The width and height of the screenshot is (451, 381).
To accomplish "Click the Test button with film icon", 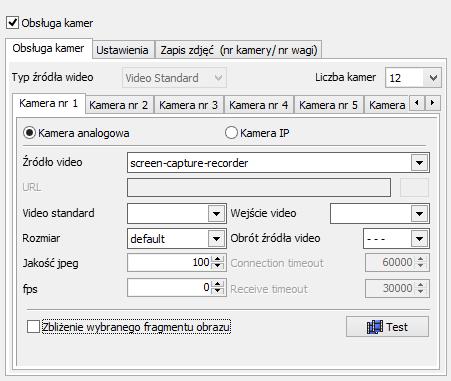I will (x=387, y=327).
